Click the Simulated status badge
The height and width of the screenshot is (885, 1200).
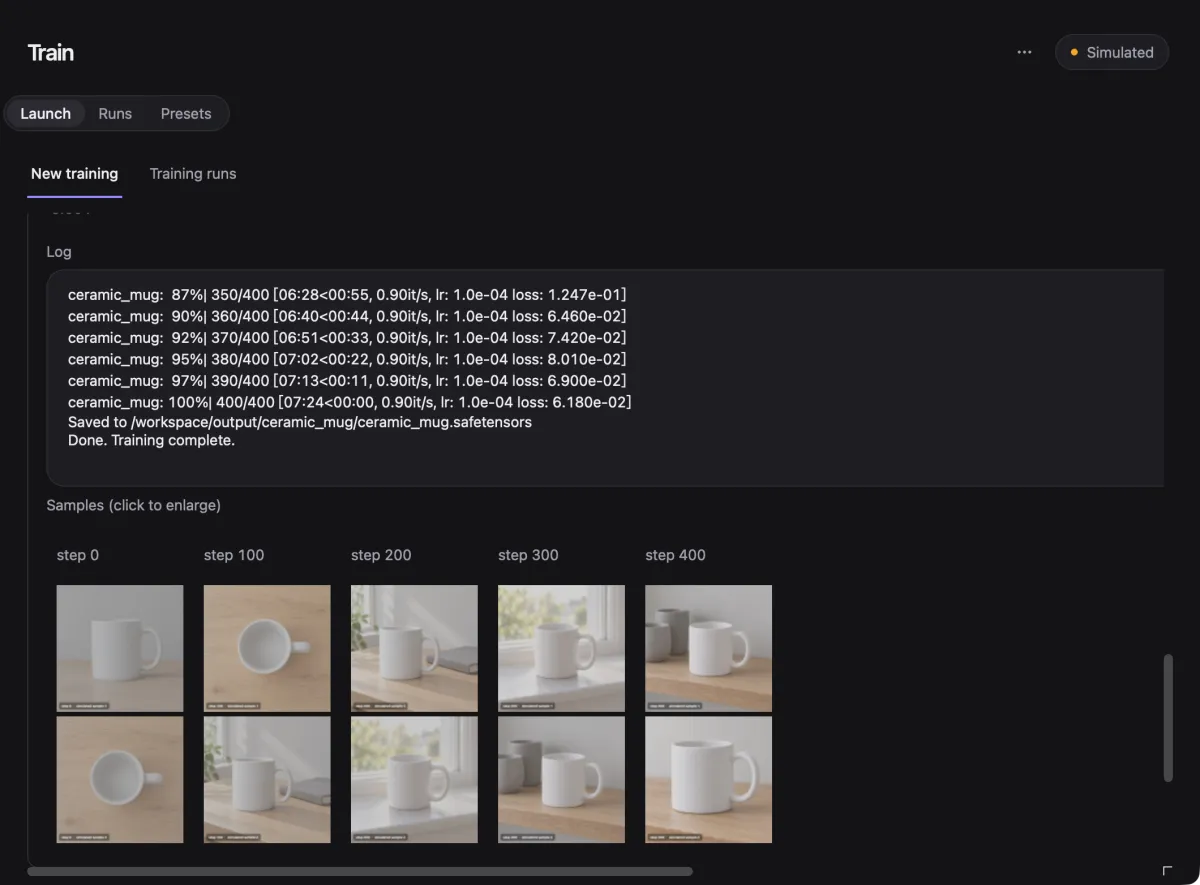pyautogui.click(x=1112, y=52)
